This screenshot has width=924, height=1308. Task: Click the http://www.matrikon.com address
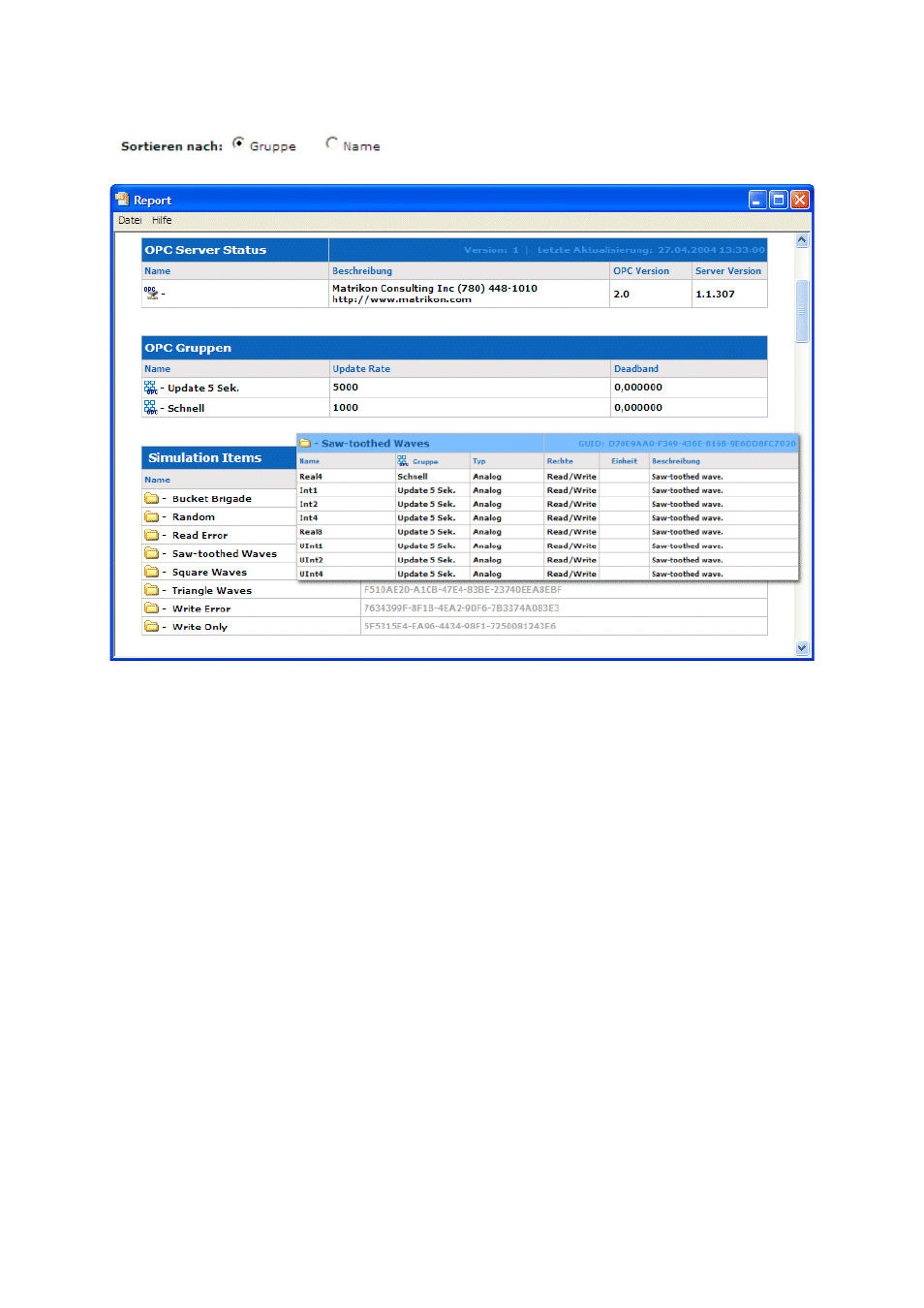(x=402, y=299)
